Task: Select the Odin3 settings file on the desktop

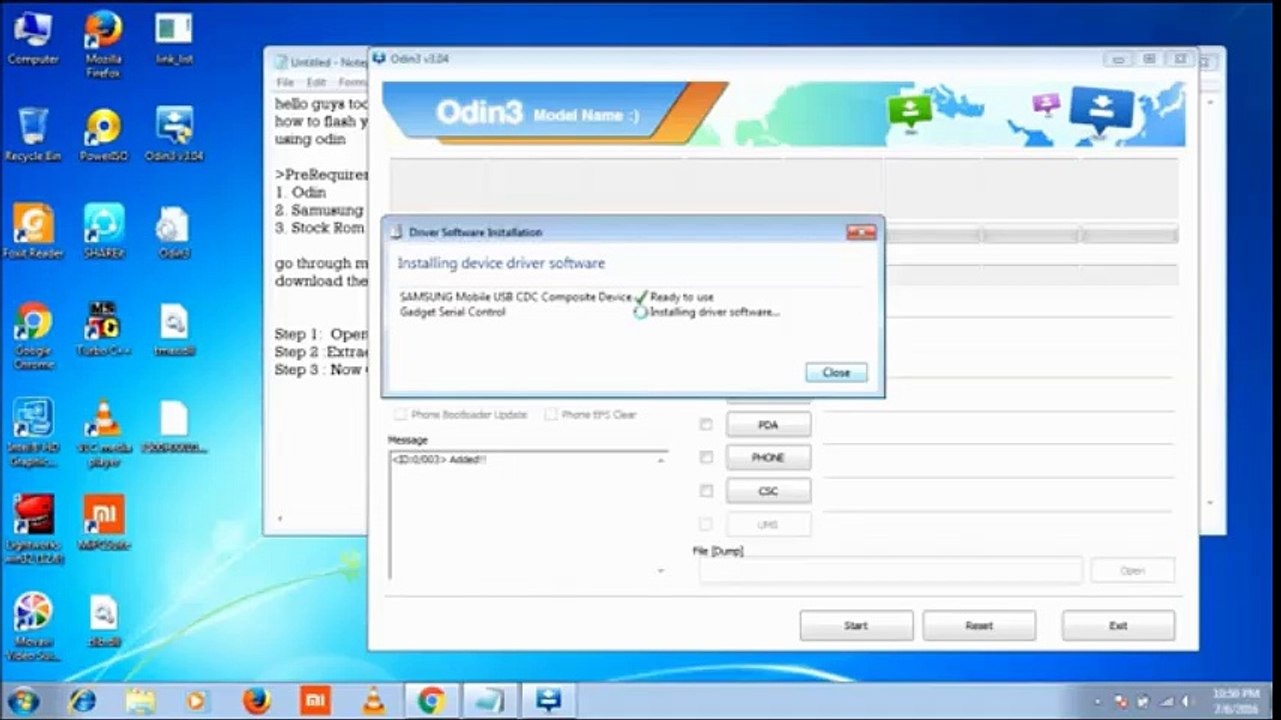Action: [x=174, y=231]
